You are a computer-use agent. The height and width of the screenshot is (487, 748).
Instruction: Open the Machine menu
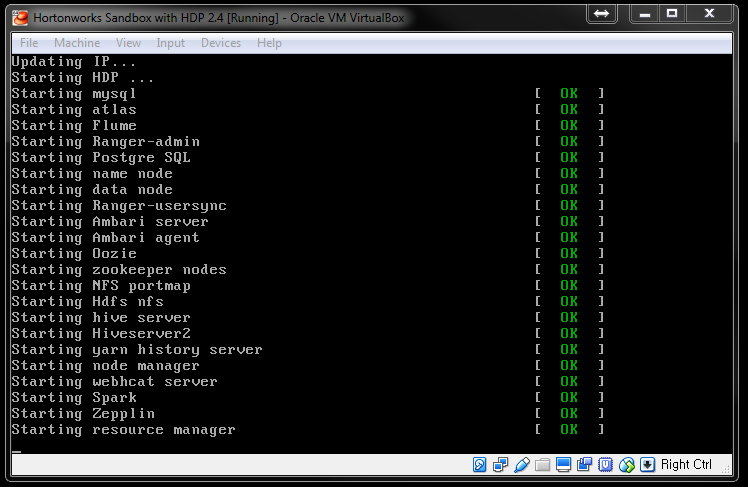(x=77, y=43)
